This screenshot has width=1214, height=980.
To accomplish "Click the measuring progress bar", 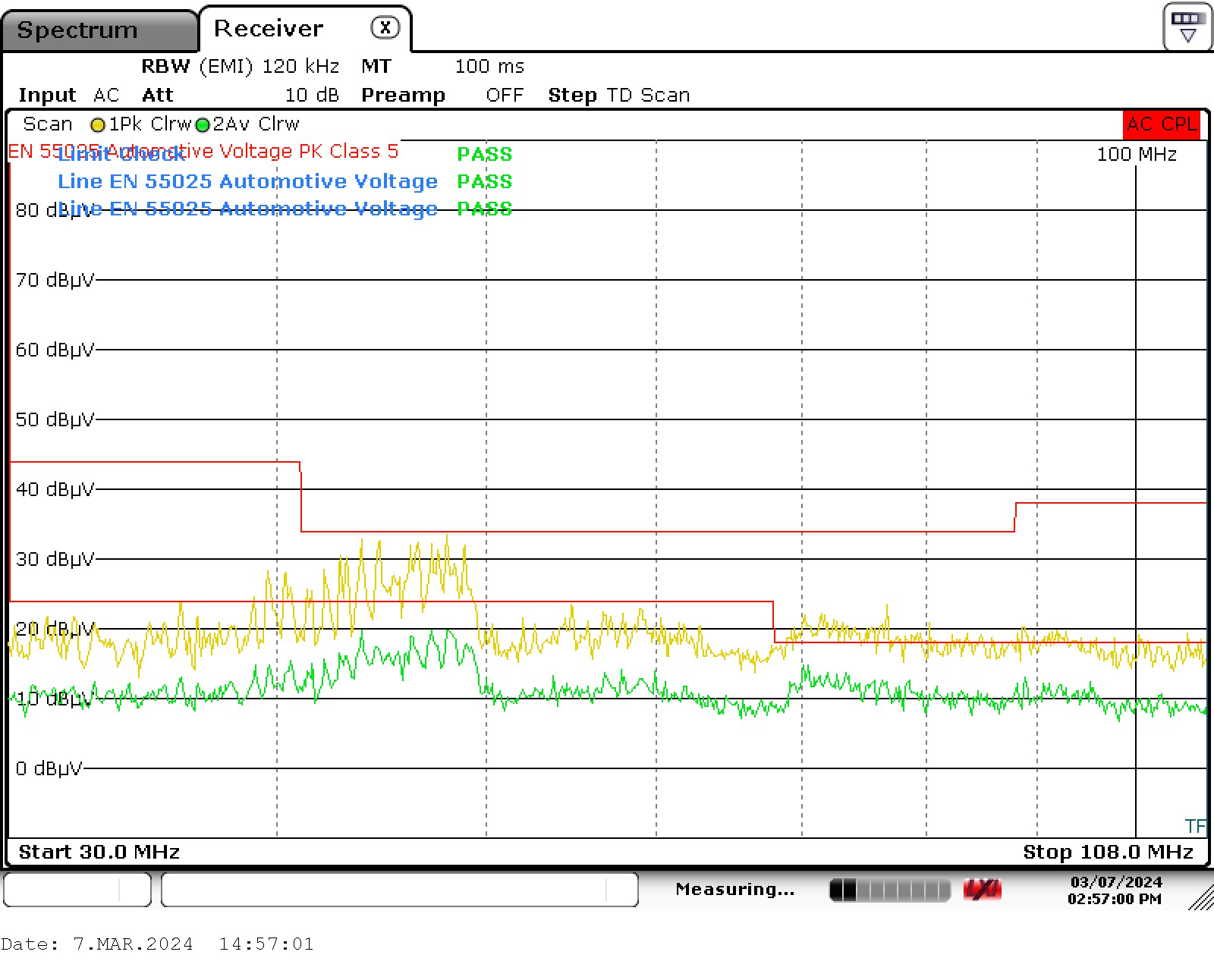I will (889, 890).
